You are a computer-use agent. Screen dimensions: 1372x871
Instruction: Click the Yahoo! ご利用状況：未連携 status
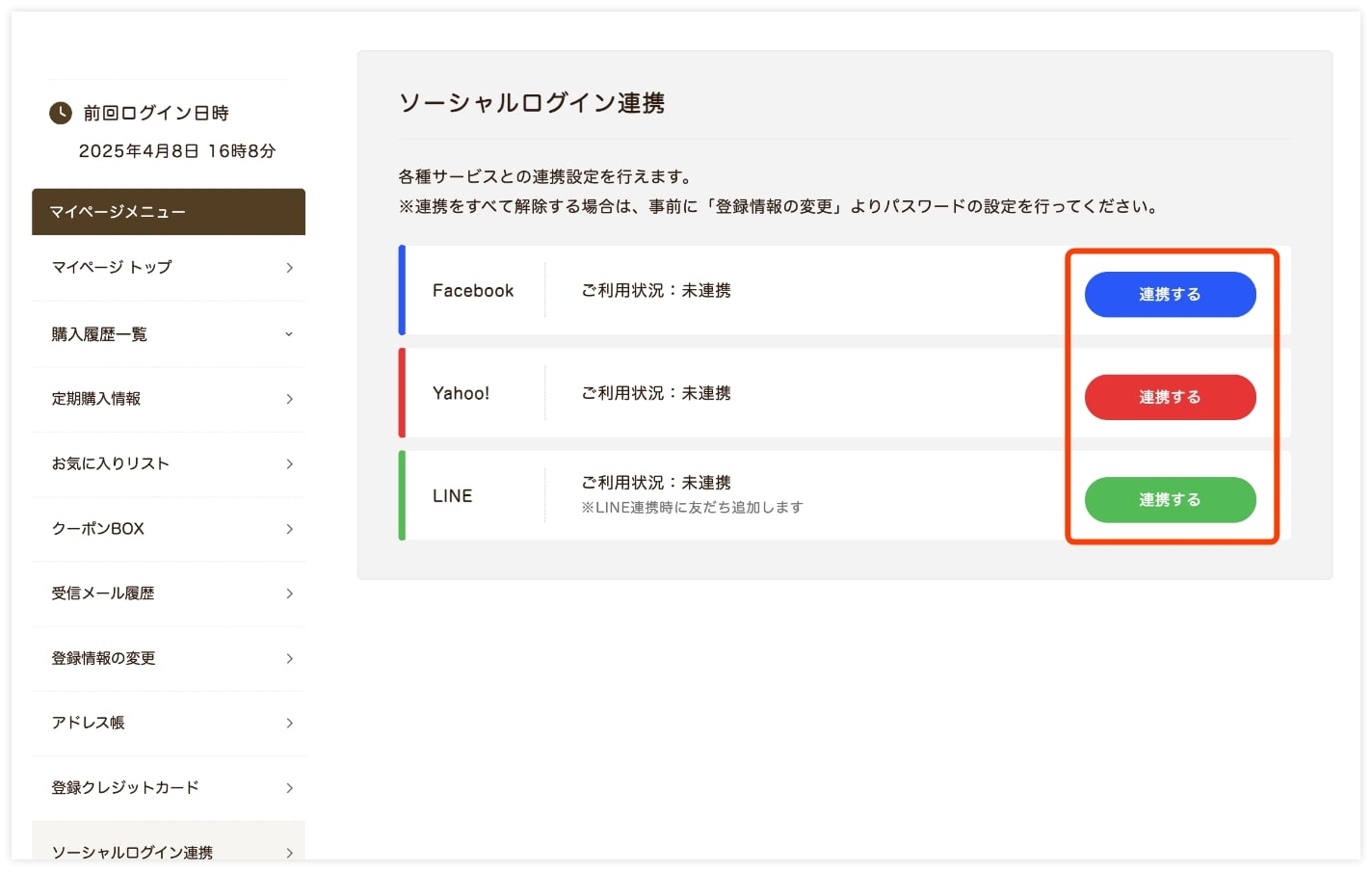[656, 393]
